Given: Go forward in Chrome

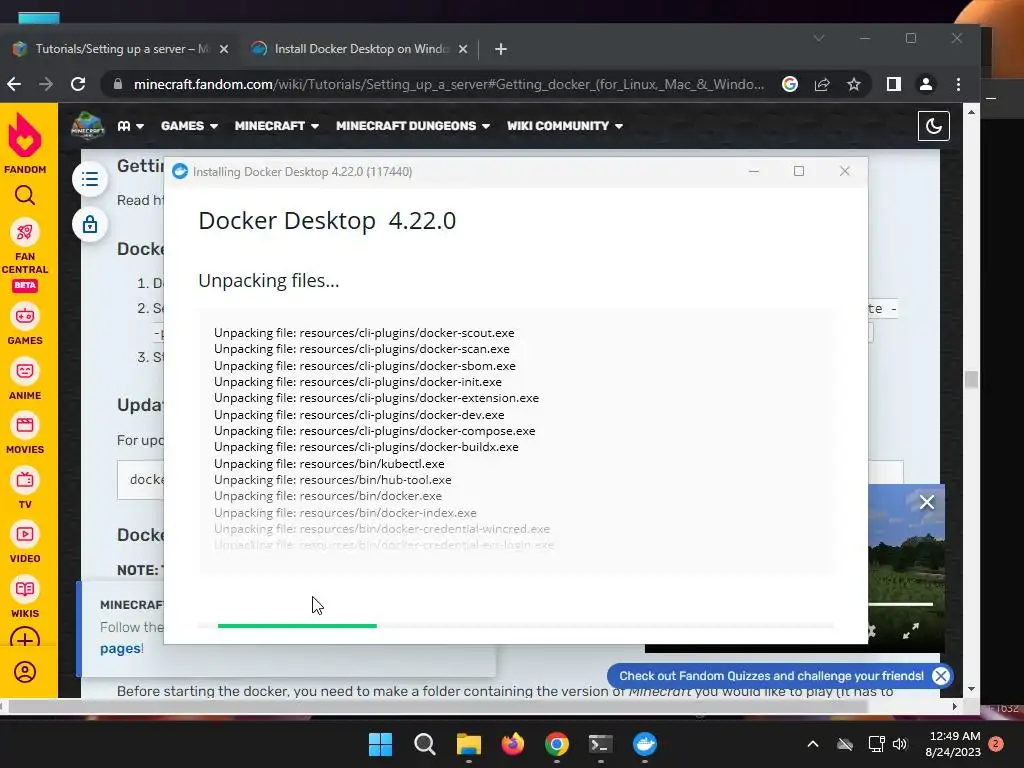Looking at the screenshot, I should tap(46, 84).
